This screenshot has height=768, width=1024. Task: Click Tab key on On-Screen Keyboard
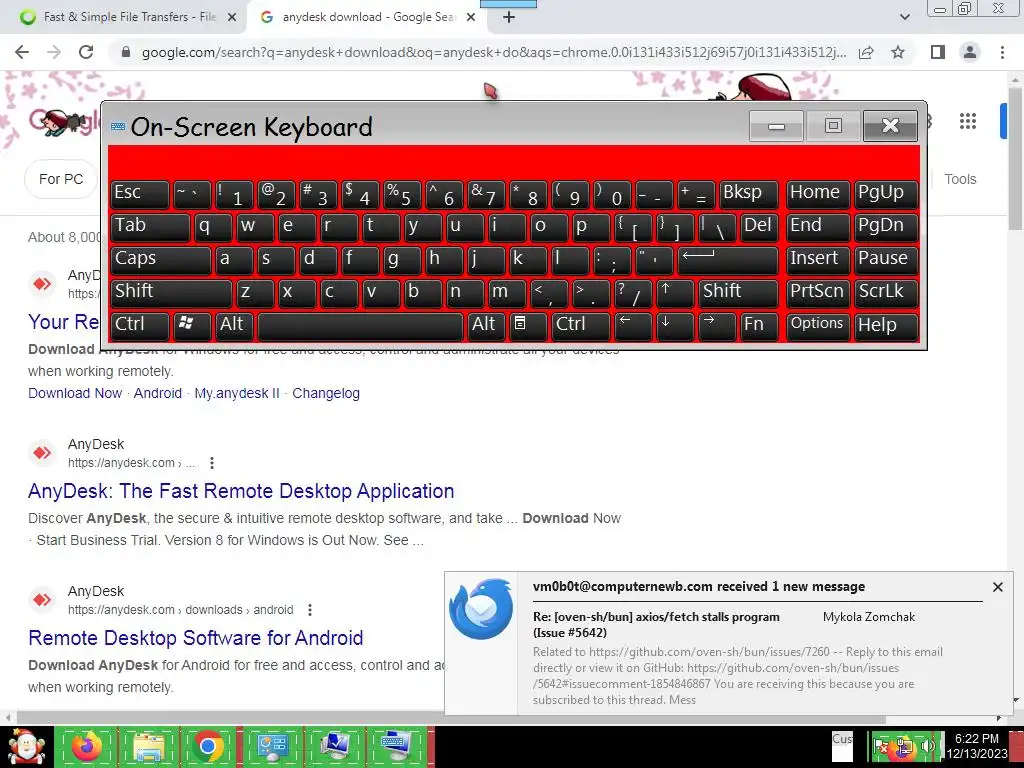[x=150, y=226]
